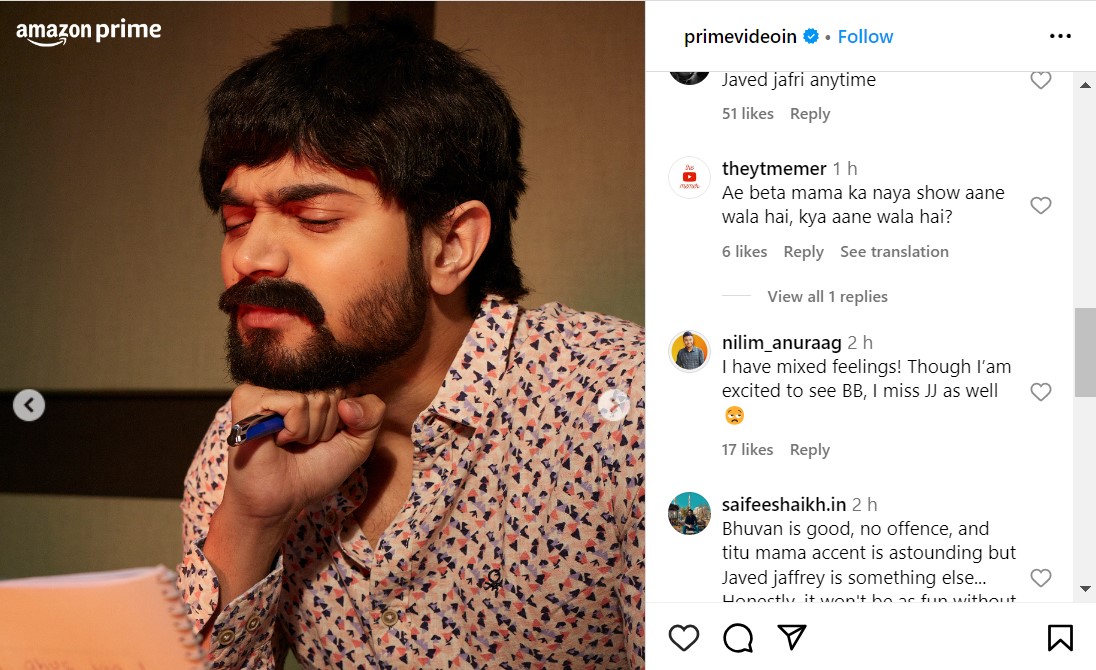The height and width of the screenshot is (670, 1096).
Task: Share the post via paper plane icon
Action: click(x=792, y=637)
